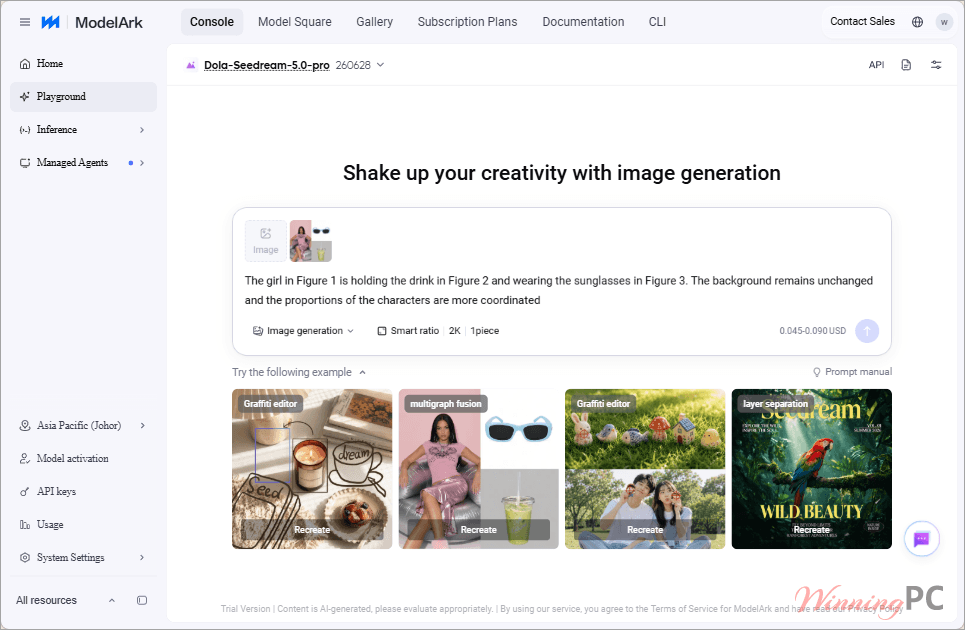Recreate the first Graffiti editor candle example
965x630 pixels.
(x=312, y=530)
